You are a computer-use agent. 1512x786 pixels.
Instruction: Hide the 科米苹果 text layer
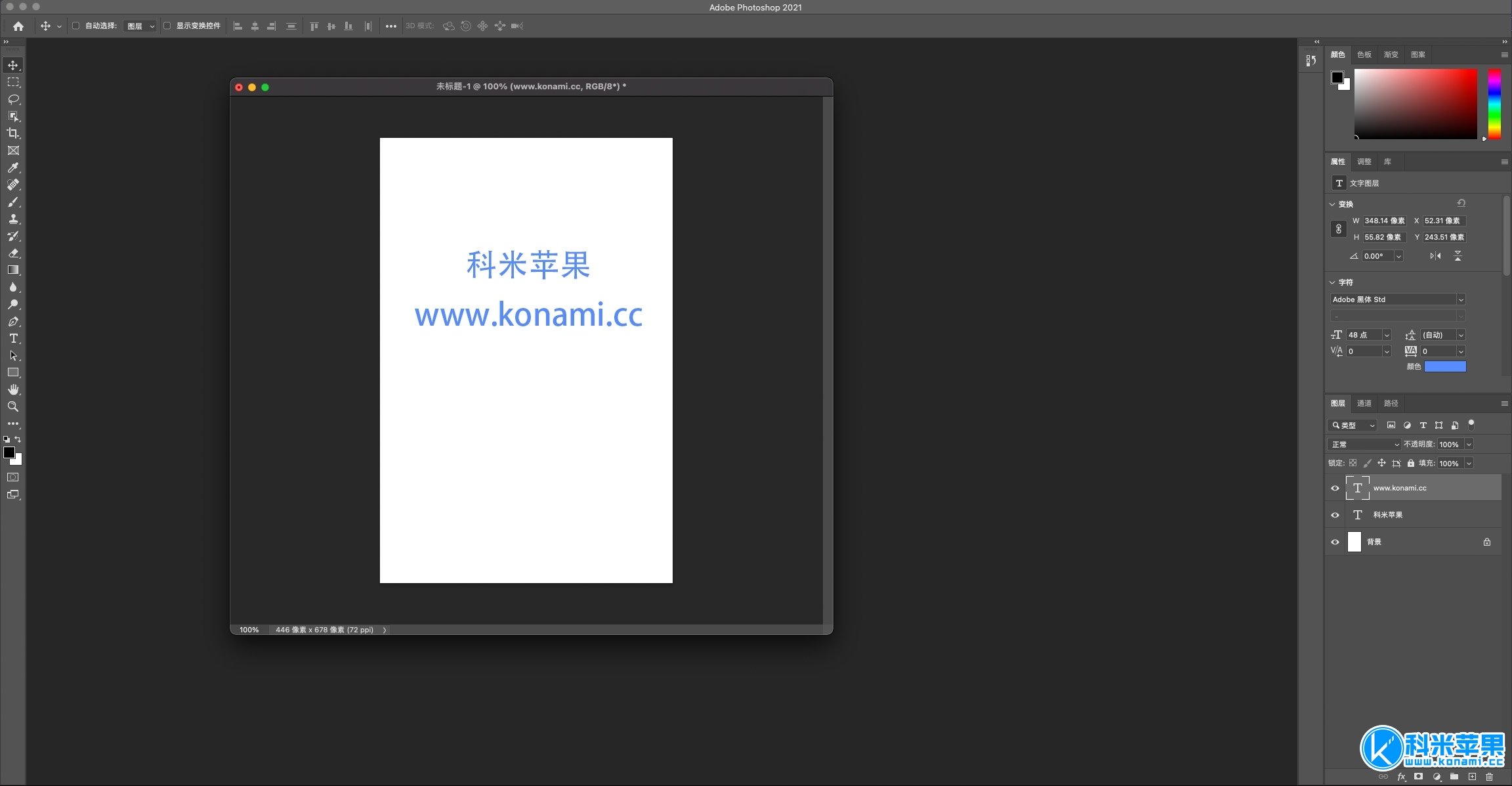(x=1335, y=515)
